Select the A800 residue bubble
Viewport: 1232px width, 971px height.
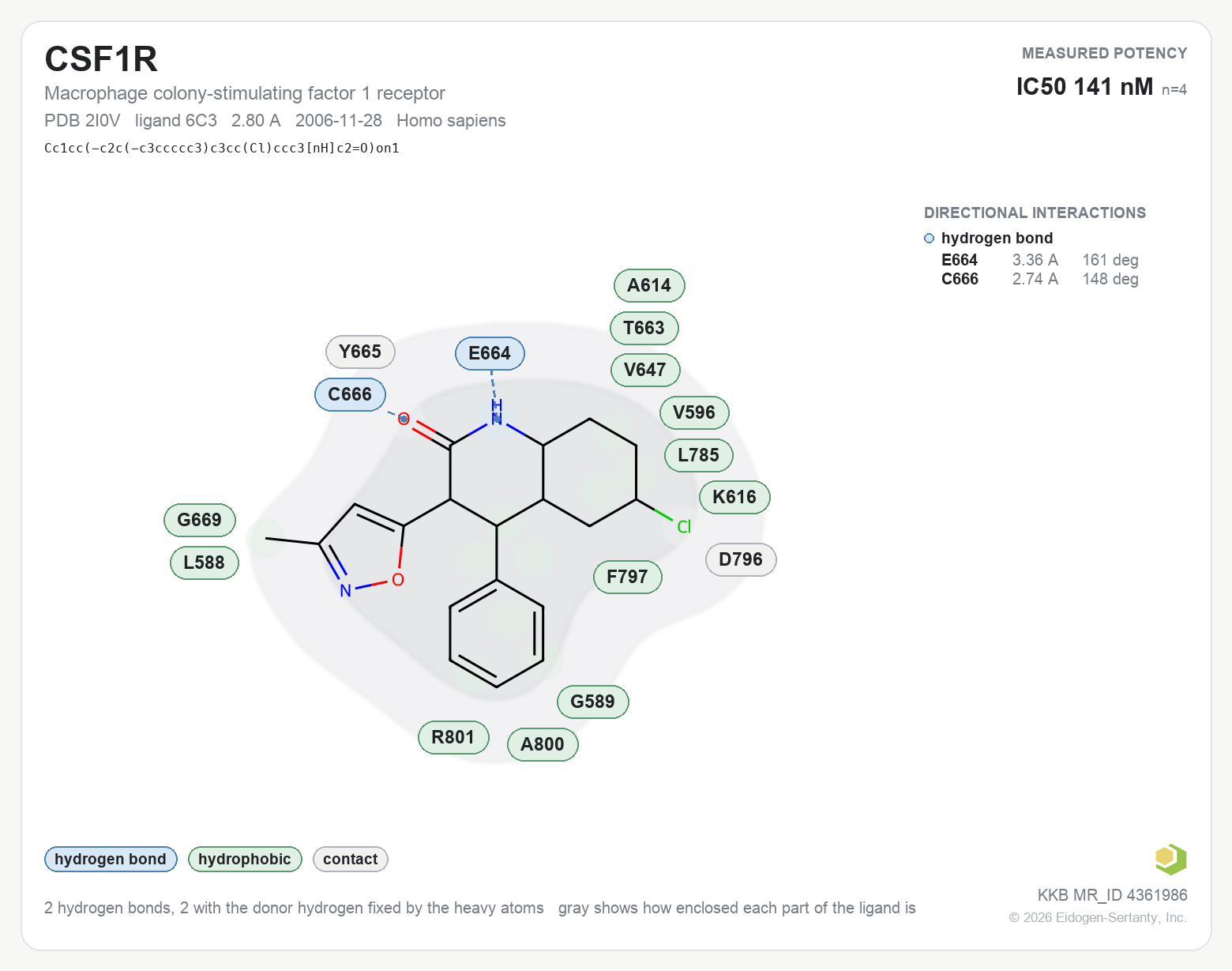coord(543,744)
